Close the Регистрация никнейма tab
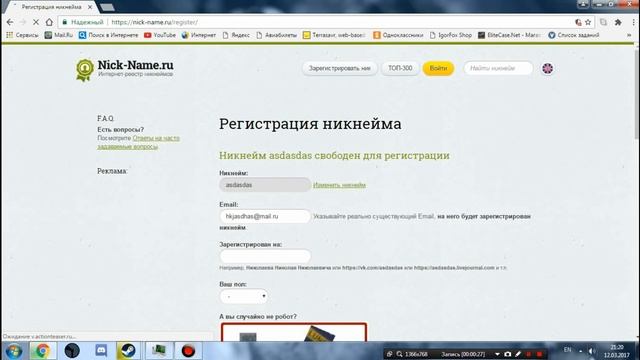Image resolution: width=640 pixels, height=360 pixels. [x=90, y=7]
